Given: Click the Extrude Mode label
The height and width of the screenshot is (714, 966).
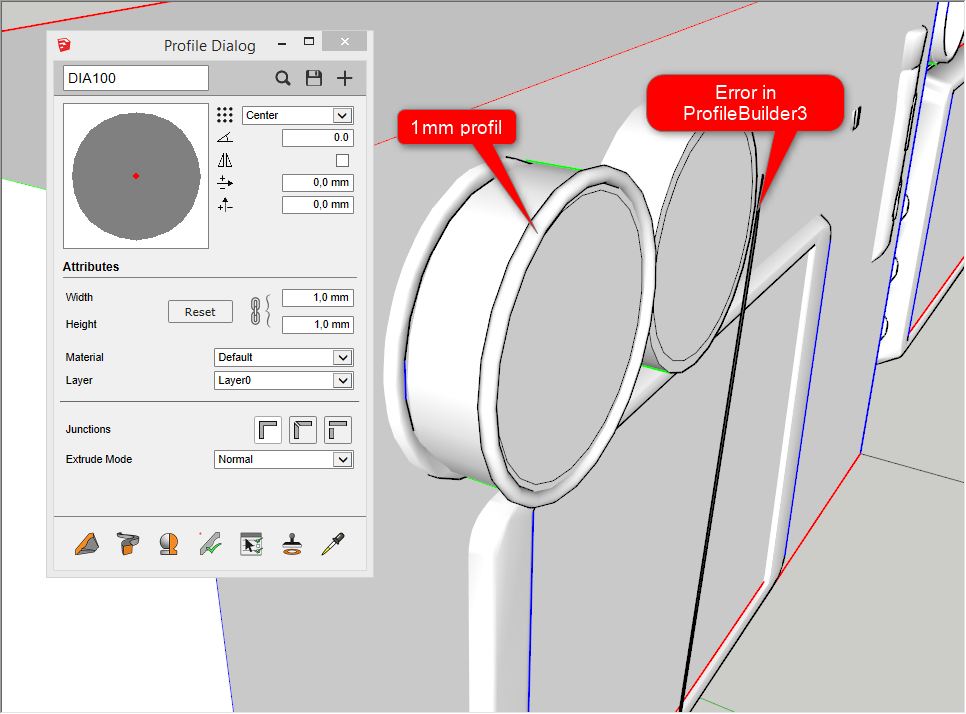Looking at the screenshot, I should coord(99,460).
